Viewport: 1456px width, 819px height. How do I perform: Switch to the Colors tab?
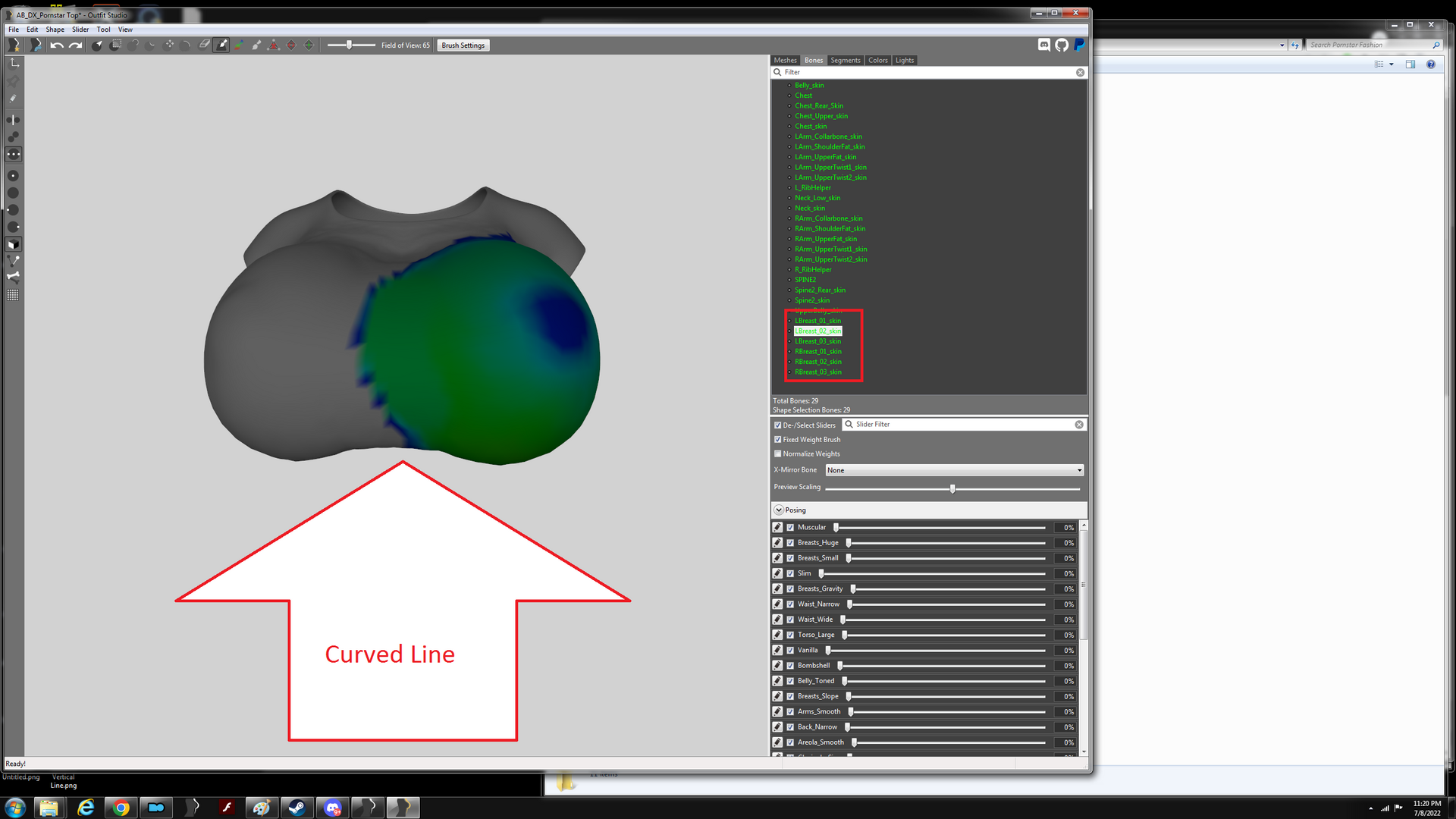[x=877, y=60]
